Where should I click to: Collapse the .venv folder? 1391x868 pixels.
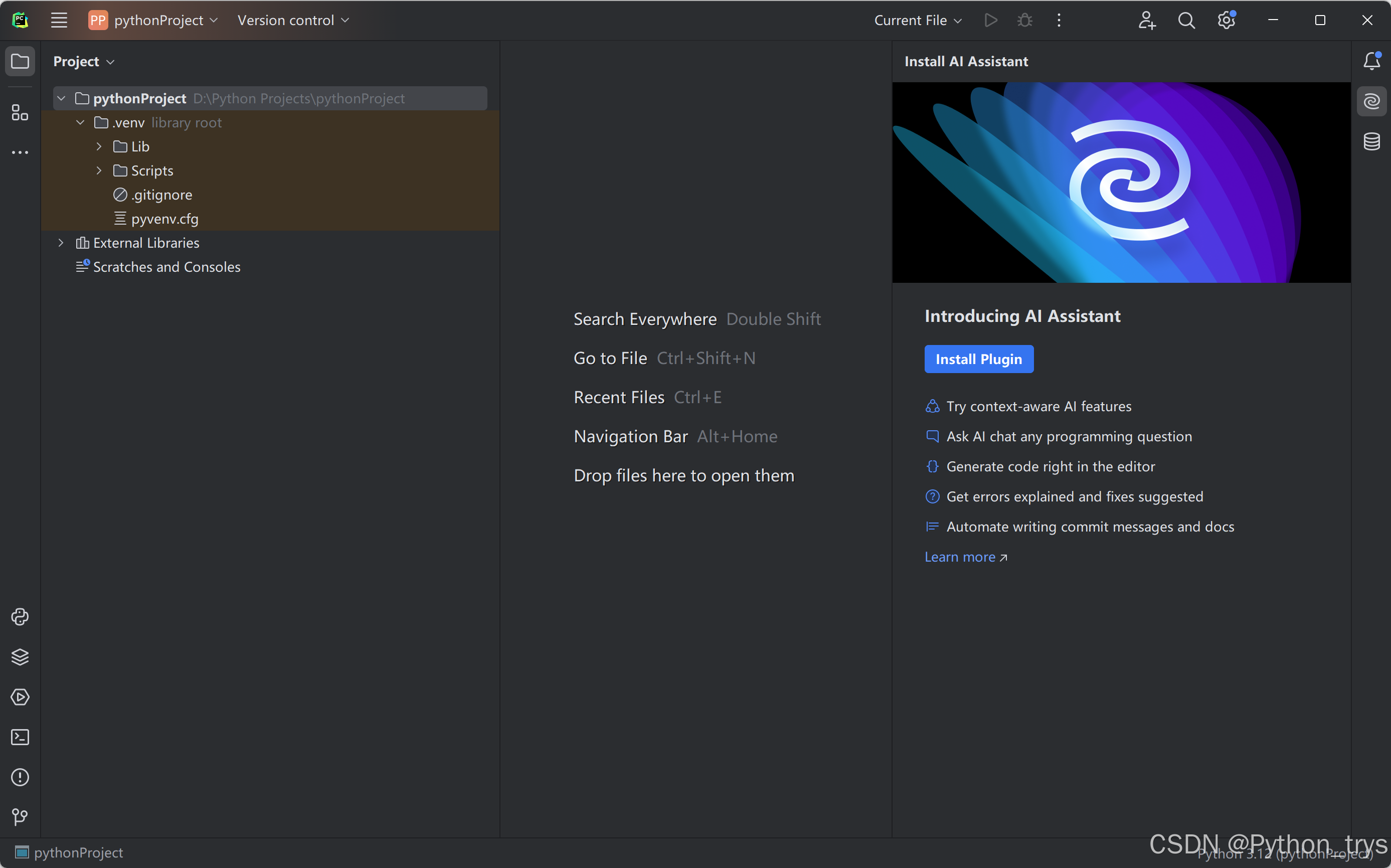point(80,123)
